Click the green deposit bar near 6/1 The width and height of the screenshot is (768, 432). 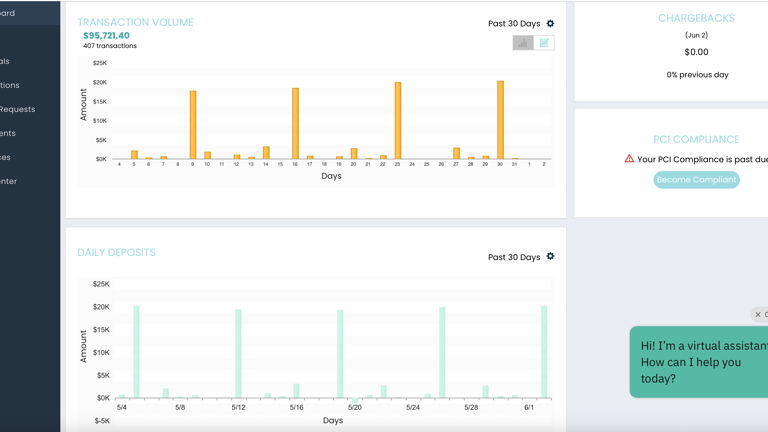point(544,352)
